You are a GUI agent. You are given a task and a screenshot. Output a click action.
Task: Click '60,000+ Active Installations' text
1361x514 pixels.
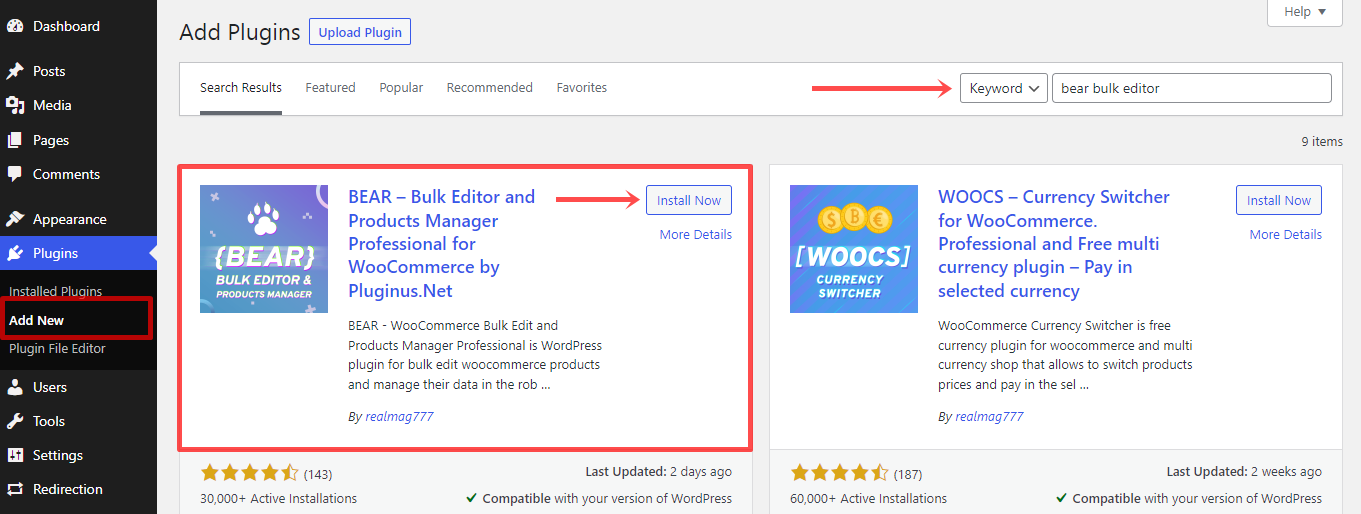coord(868,498)
